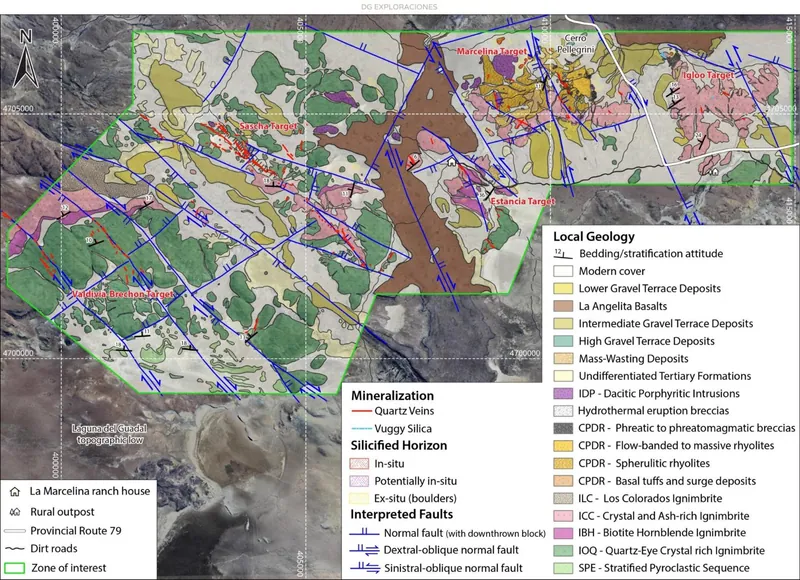Click the Interpreted Faults legend heading

click(402, 514)
